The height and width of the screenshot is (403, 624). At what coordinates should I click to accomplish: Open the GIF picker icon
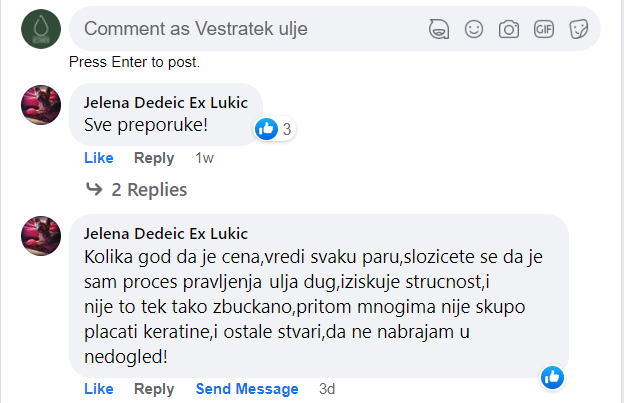[544, 29]
